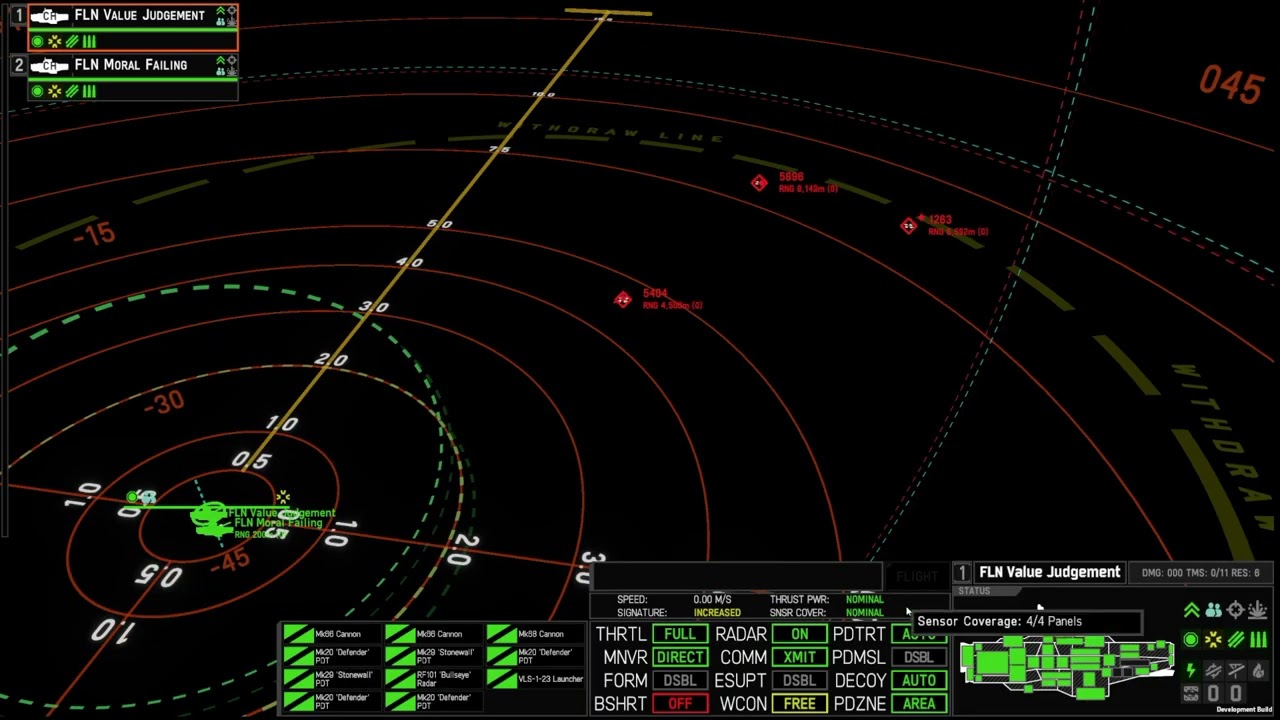Viewport: 1280px width, 720px height.
Task: Select enemy contact 1263 on the map
Action: [x=908, y=226]
